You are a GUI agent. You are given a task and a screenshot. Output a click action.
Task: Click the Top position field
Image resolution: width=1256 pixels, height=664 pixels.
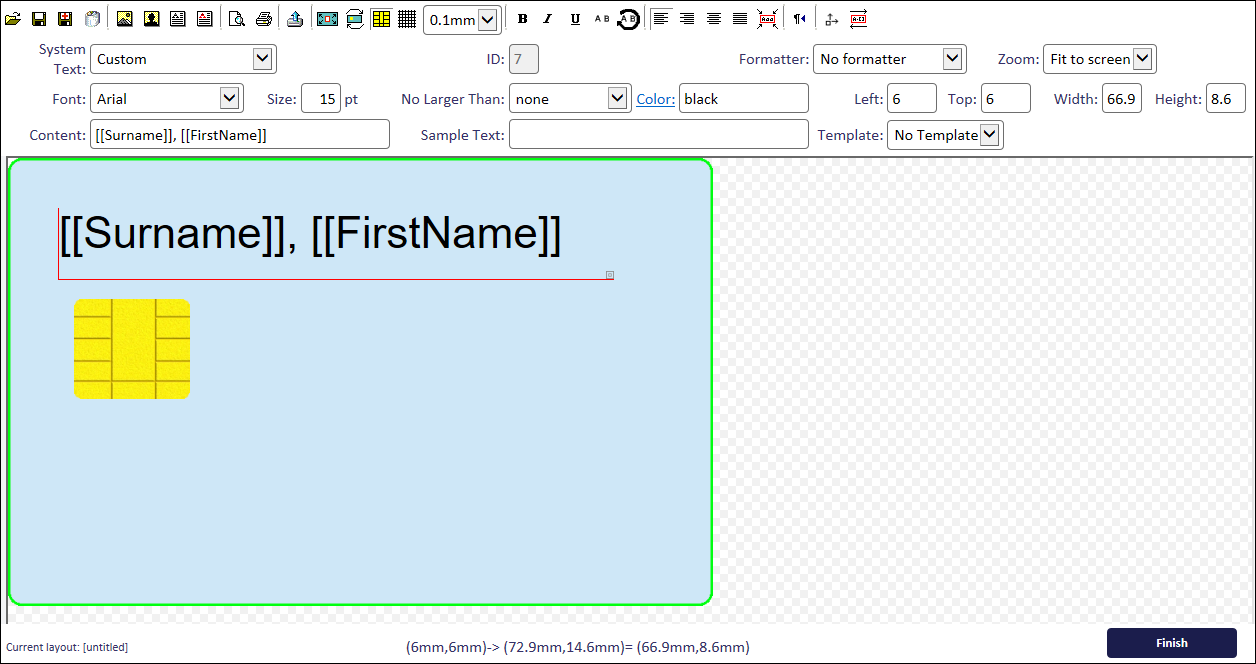(x=1006, y=99)
